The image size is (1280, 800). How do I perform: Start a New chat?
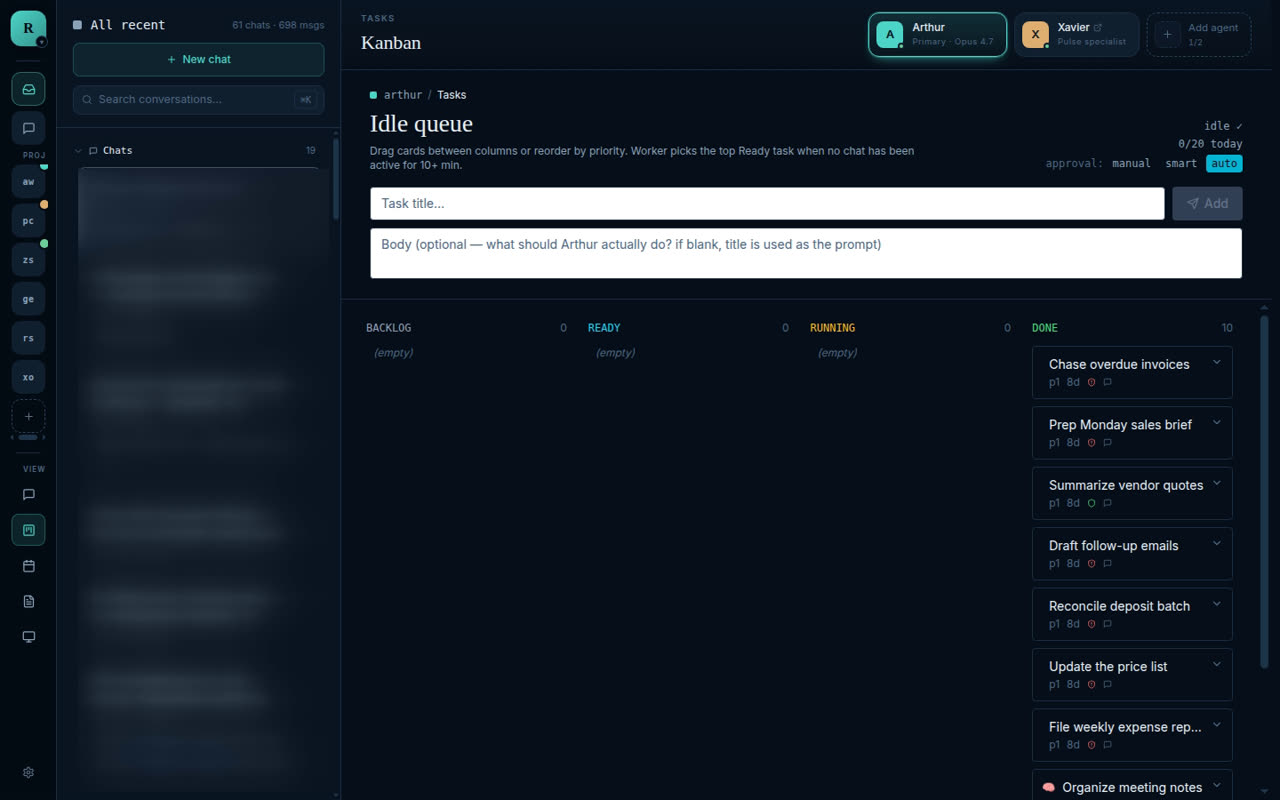[198, 59]
